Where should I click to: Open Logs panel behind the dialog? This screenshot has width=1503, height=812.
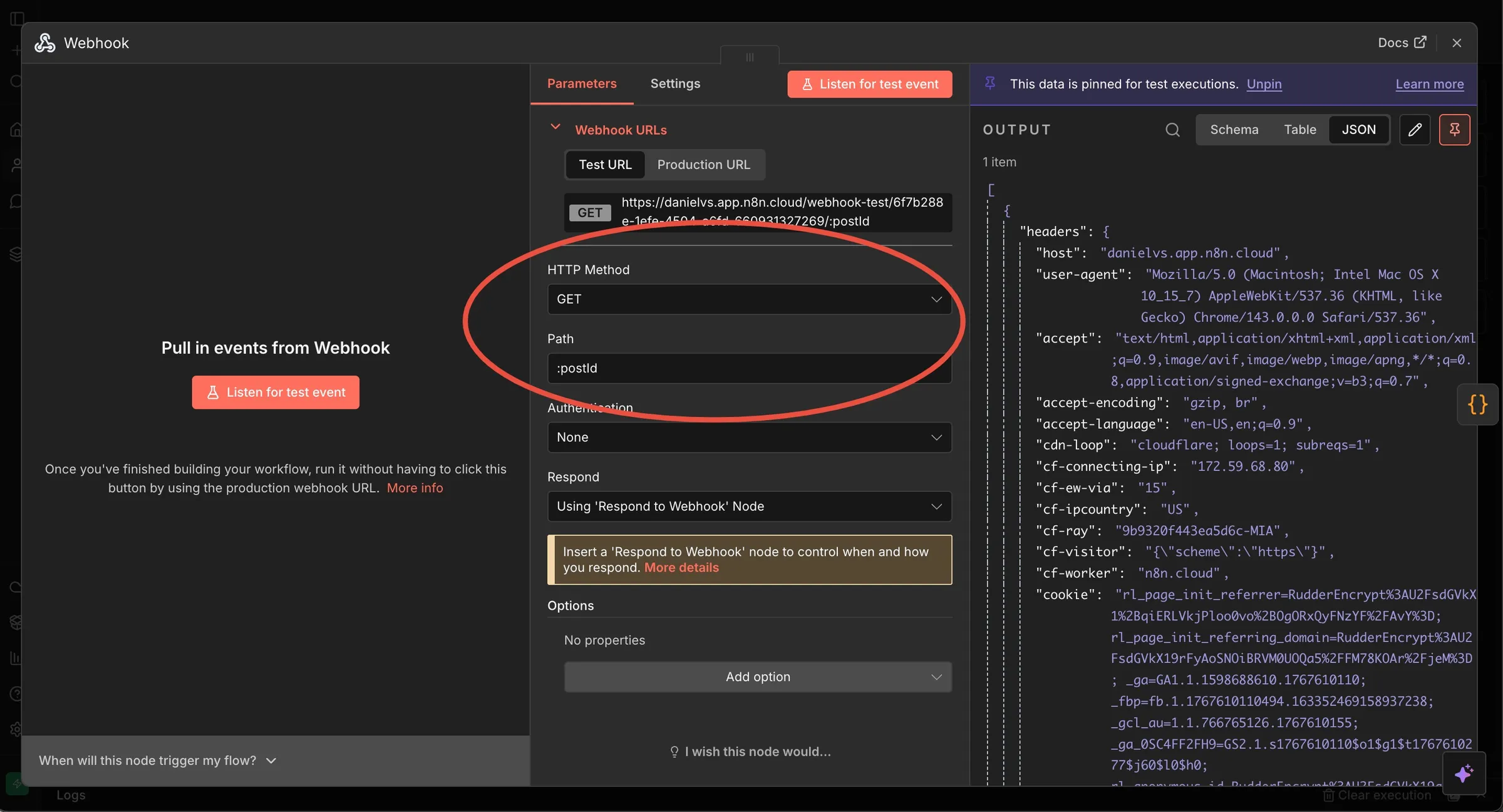[x=70, y=795]
